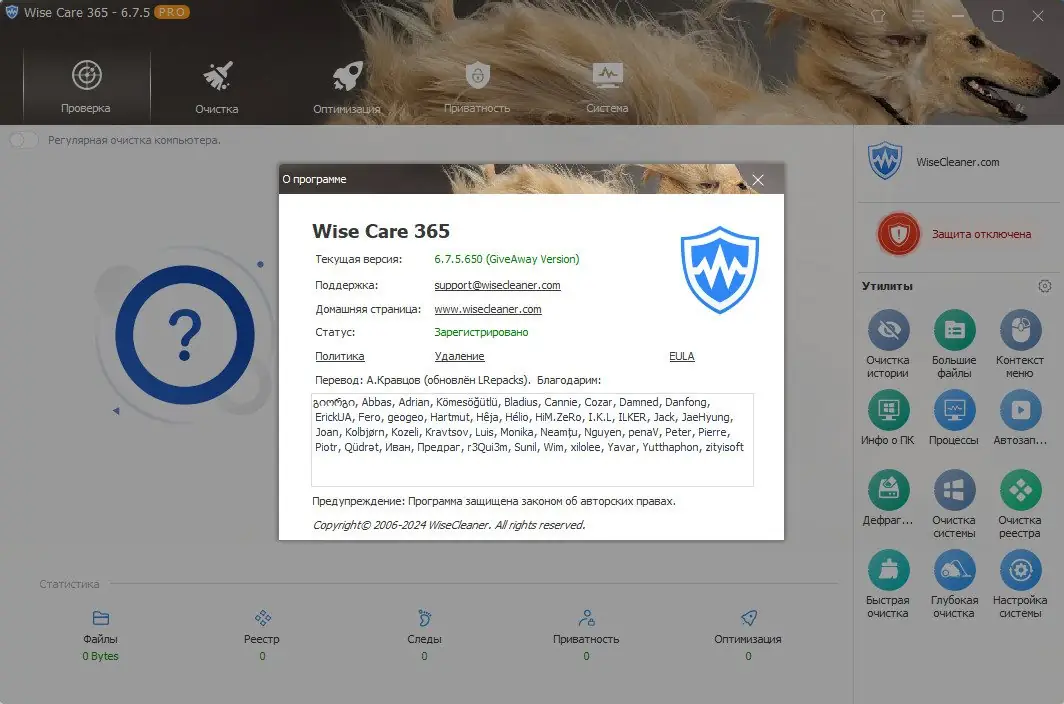Select the Приватность tab
This screenshot has height=704, width=1064.
477,86
